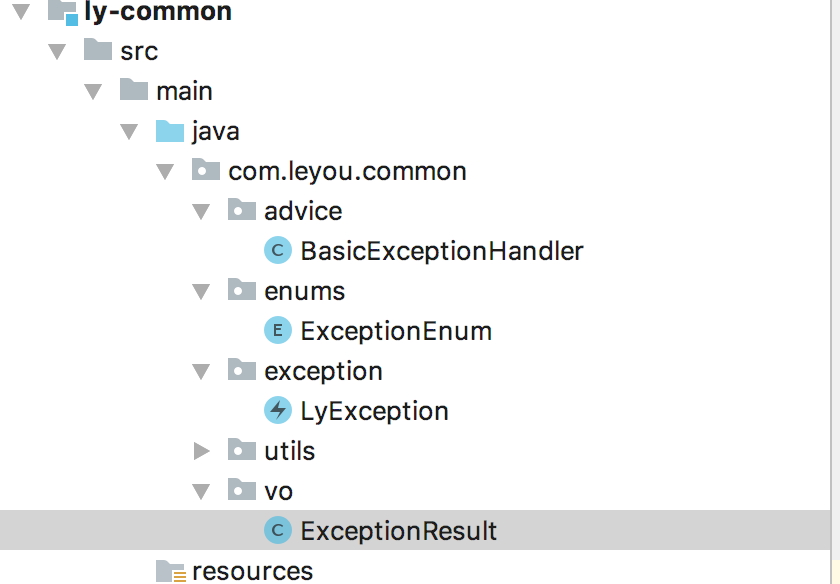The width and height of the screenshot is (840, 584).
Task: Collapse the src folder arrow
Action: (58, 51)
